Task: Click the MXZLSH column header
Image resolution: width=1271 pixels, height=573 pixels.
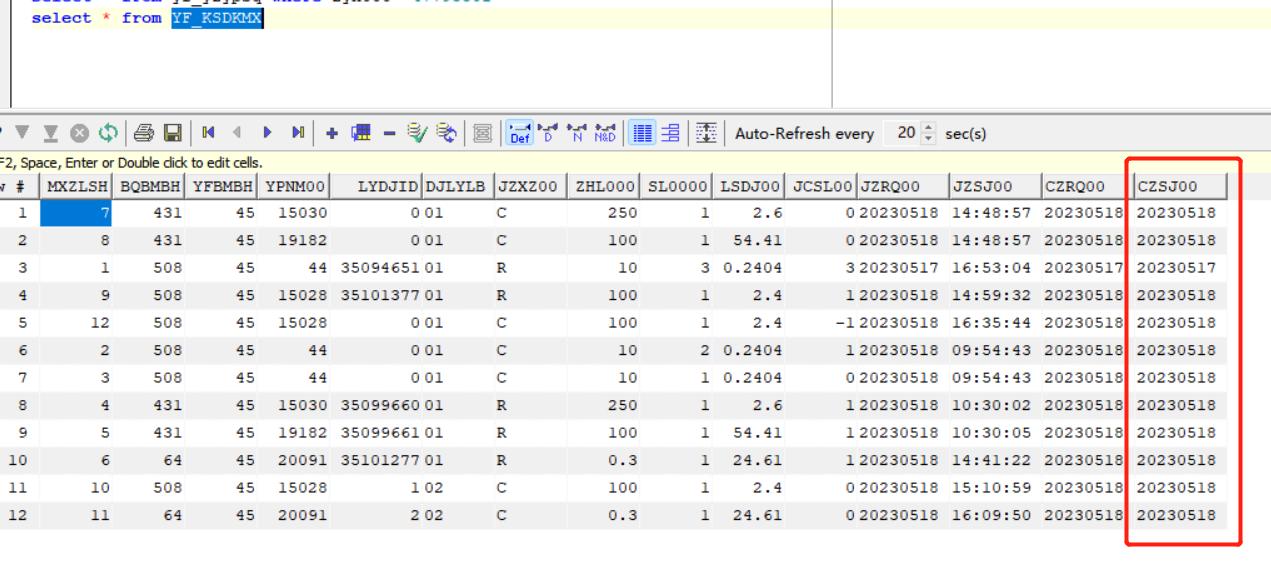Action: tap(78, 185)
